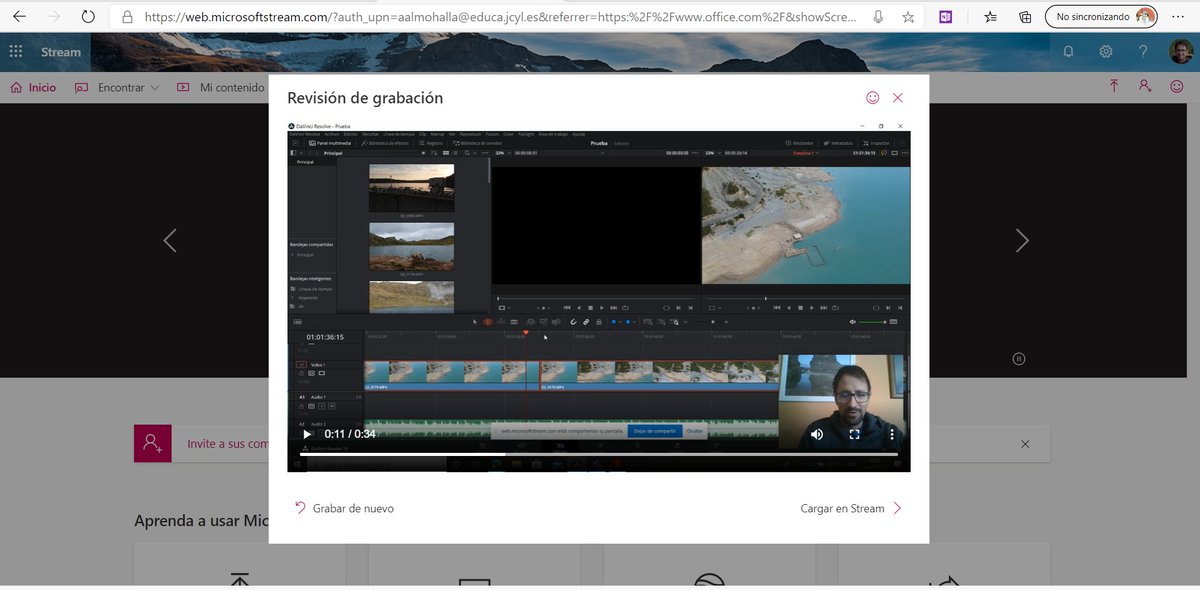Pause the background carousel
The height and width of the screenshot is (590, 1200).
click(1018, 358)
